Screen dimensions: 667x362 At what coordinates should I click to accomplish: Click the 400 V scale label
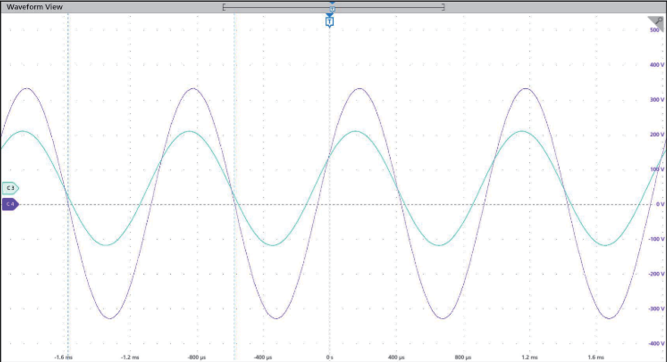click(x=656, y=65)
